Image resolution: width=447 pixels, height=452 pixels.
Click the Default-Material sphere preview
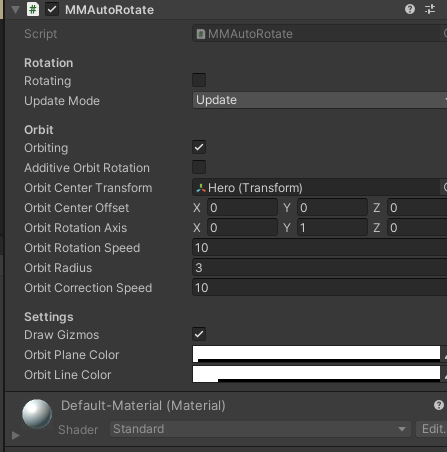point(37,414)
